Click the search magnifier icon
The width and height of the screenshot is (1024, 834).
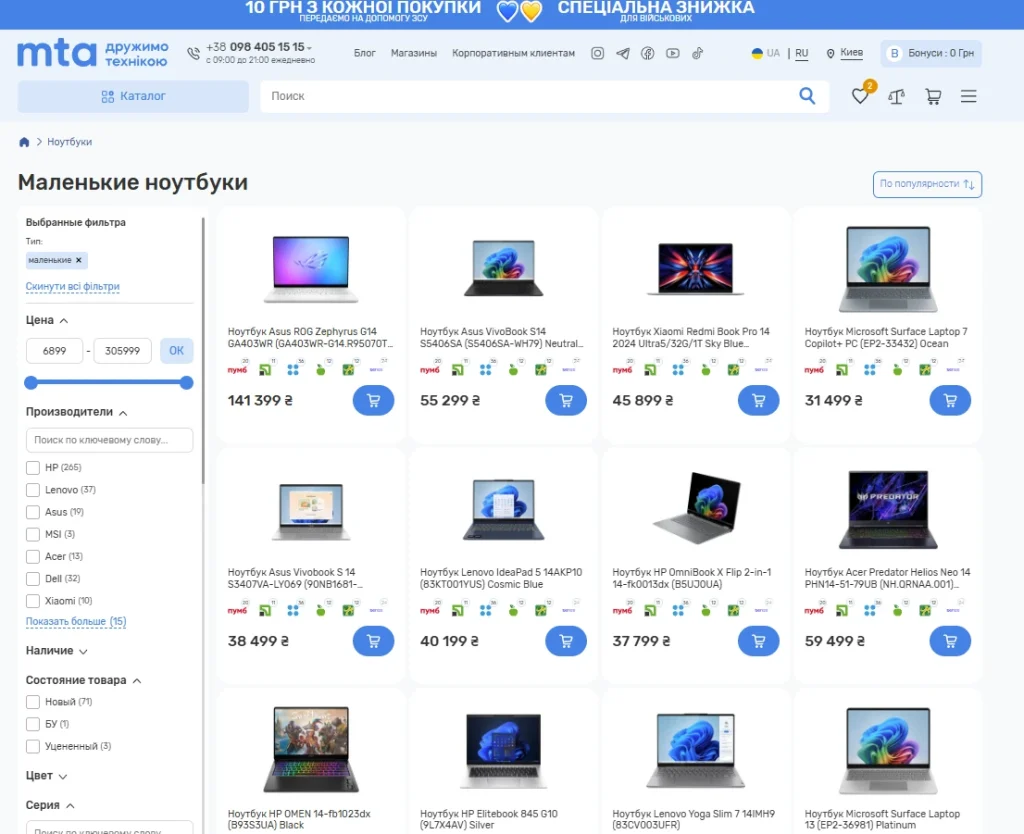(807, 96)
